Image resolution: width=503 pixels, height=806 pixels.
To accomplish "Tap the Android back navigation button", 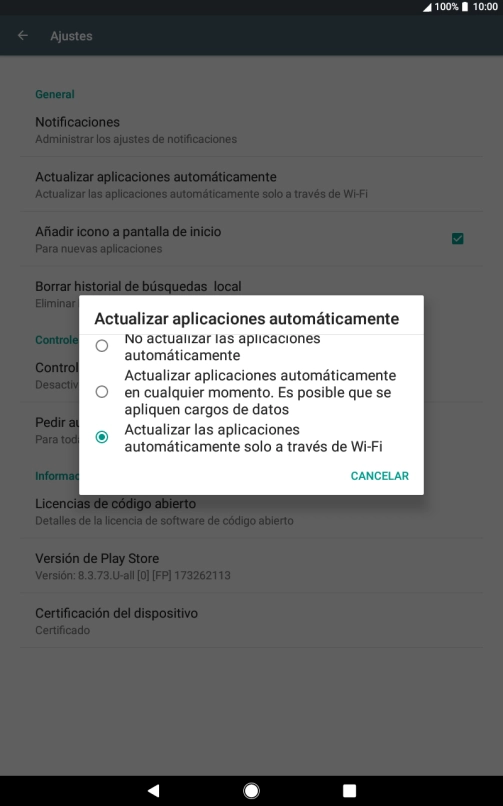I will click(153, 791).
